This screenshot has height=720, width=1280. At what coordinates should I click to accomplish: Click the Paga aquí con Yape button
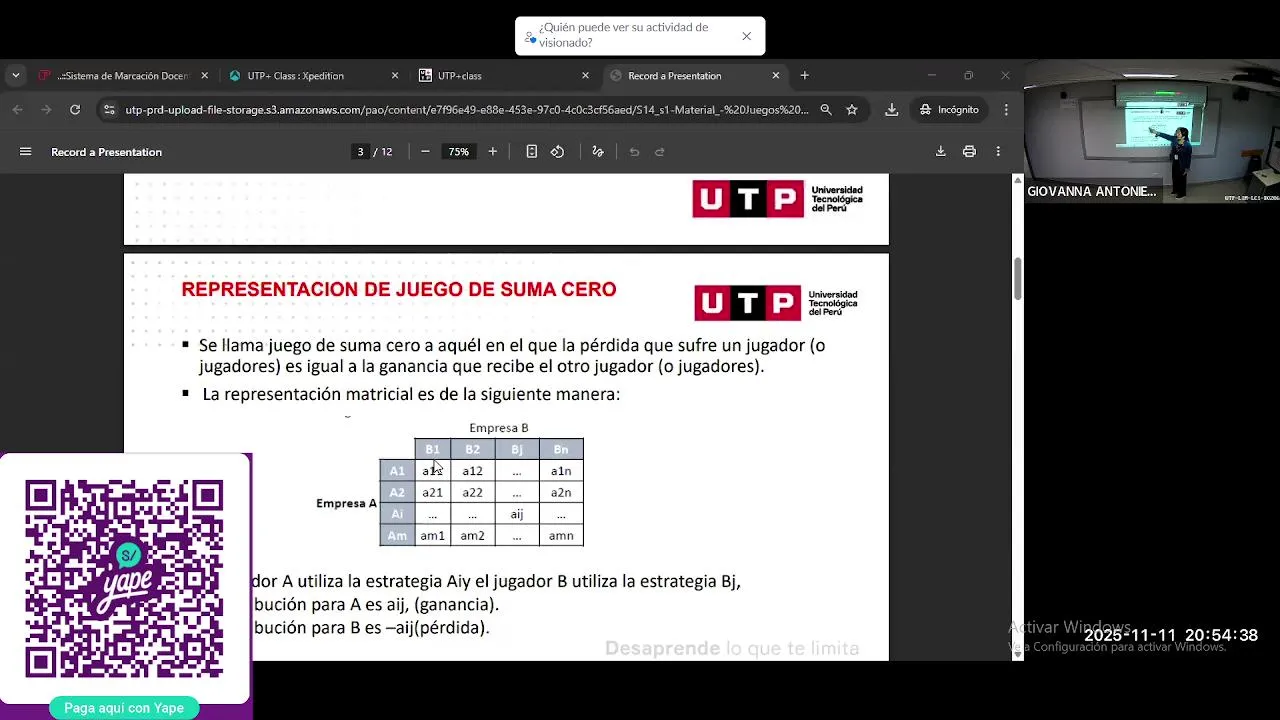coord(124,708)
